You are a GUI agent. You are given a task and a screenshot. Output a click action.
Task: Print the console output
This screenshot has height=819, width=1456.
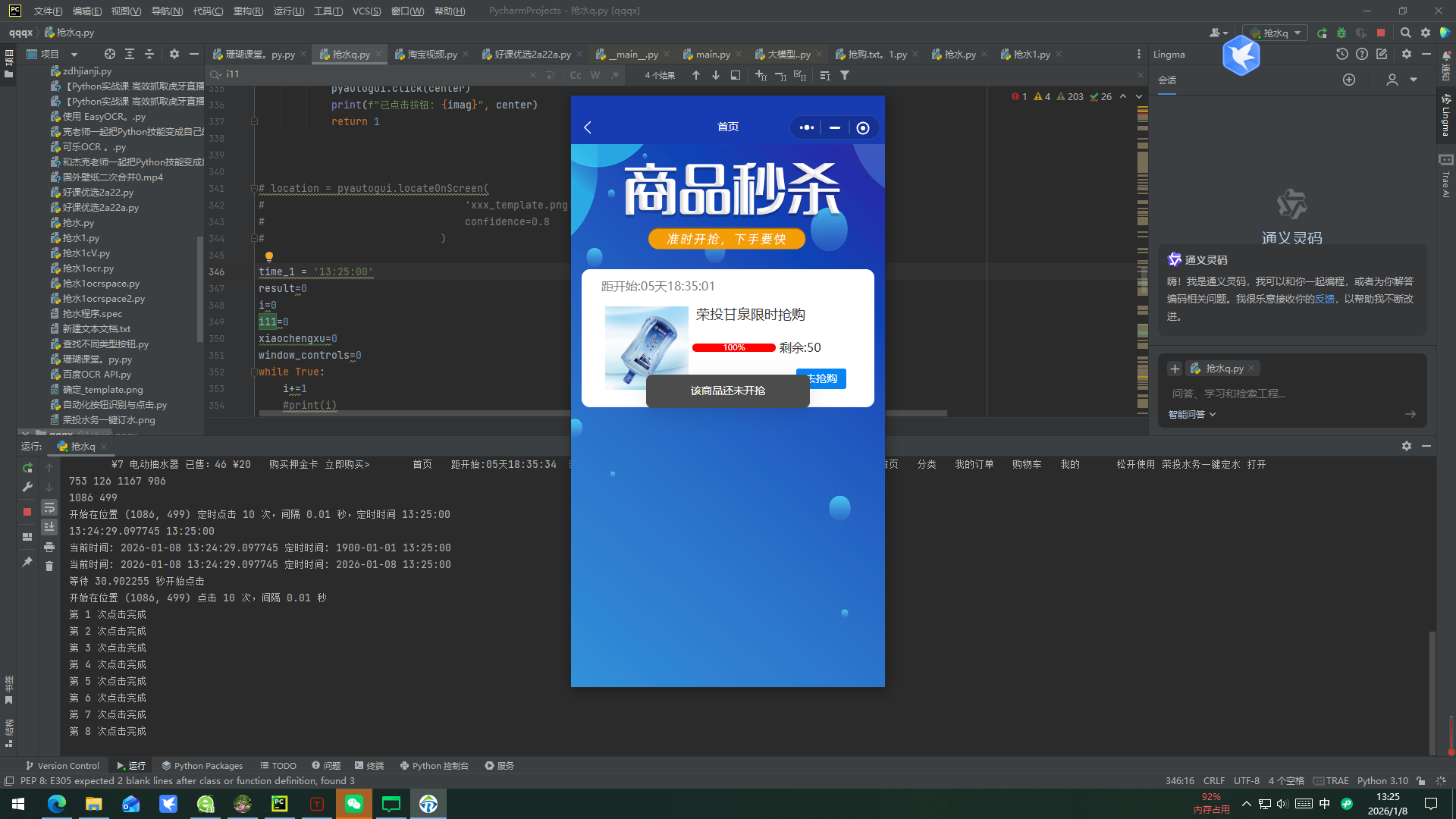pyautogui.click(x=49, y=547)
